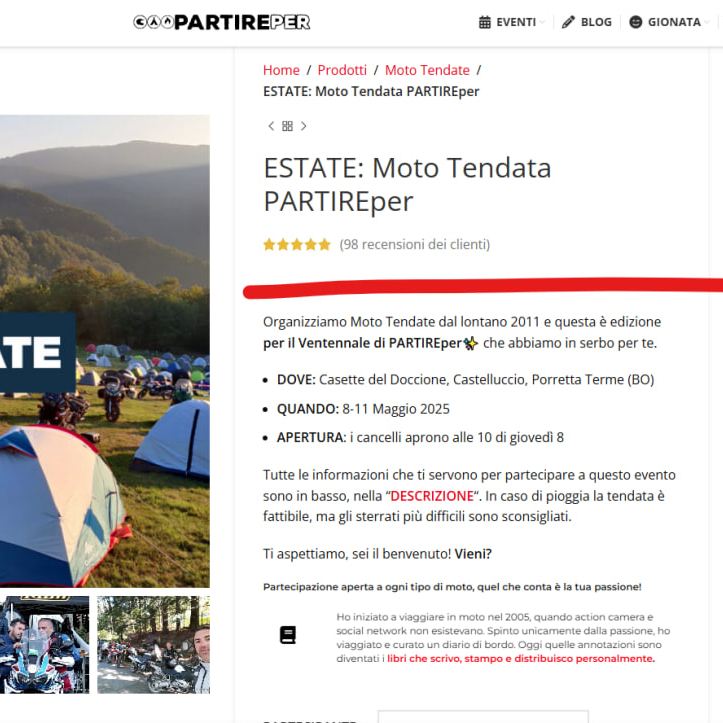This screenshot has width=723, height=723.
Task: Open libri che scrivo red link
Action: (521, 658)
